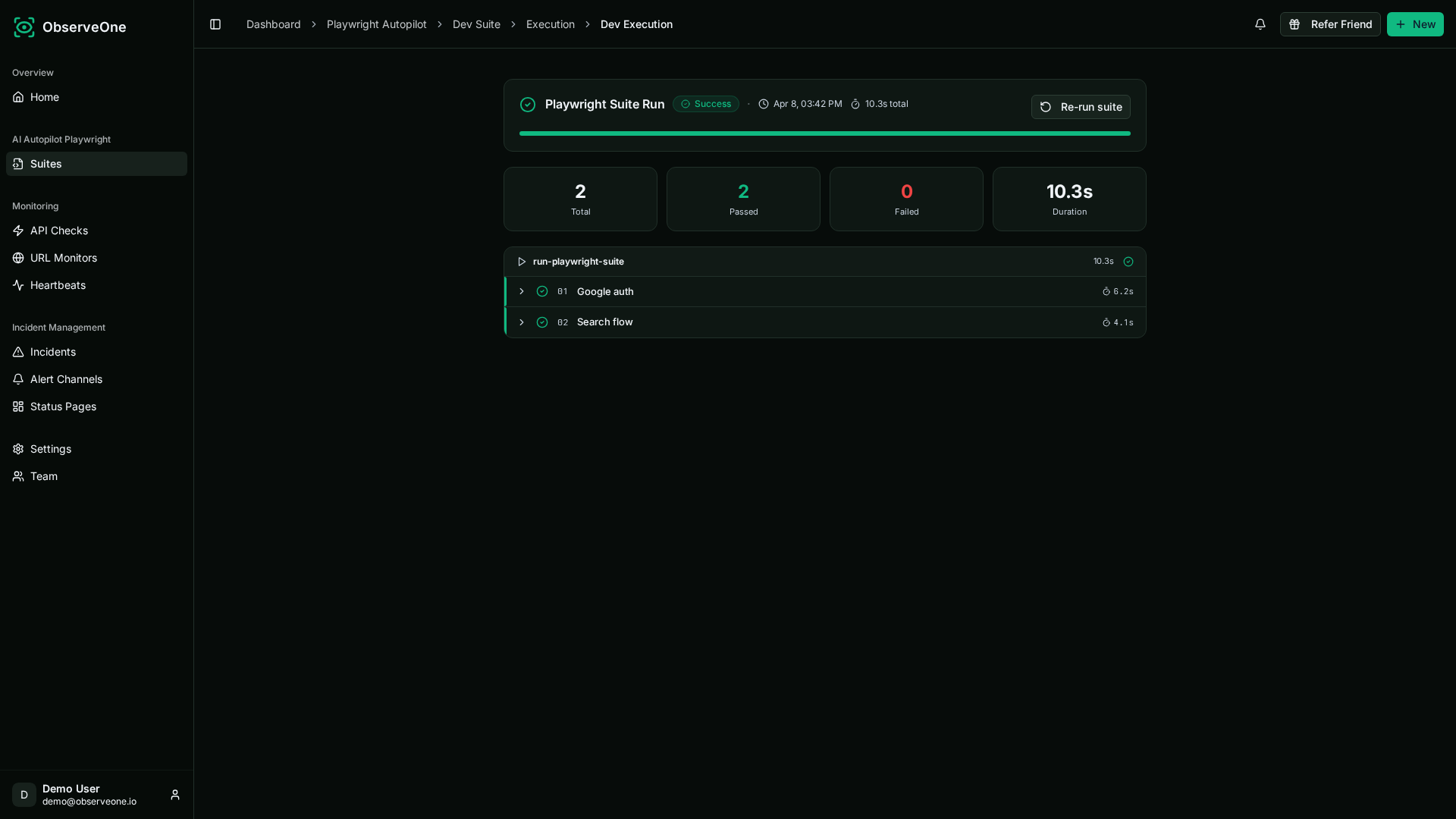Image resolution: width=1456 pixels, height=819 pixels.
Task: Click the Apr 8, 03:42 PM timestamp
Action: [808, 104]
